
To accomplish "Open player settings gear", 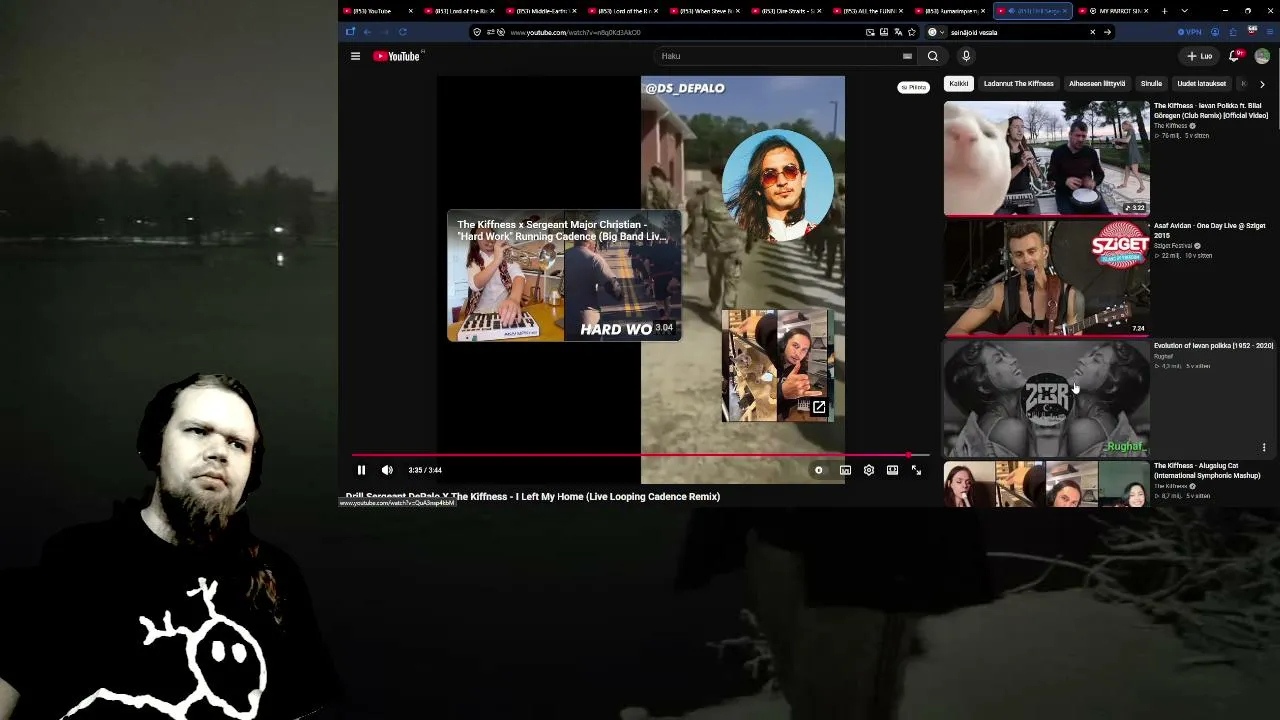I will [x=869, y=470].
